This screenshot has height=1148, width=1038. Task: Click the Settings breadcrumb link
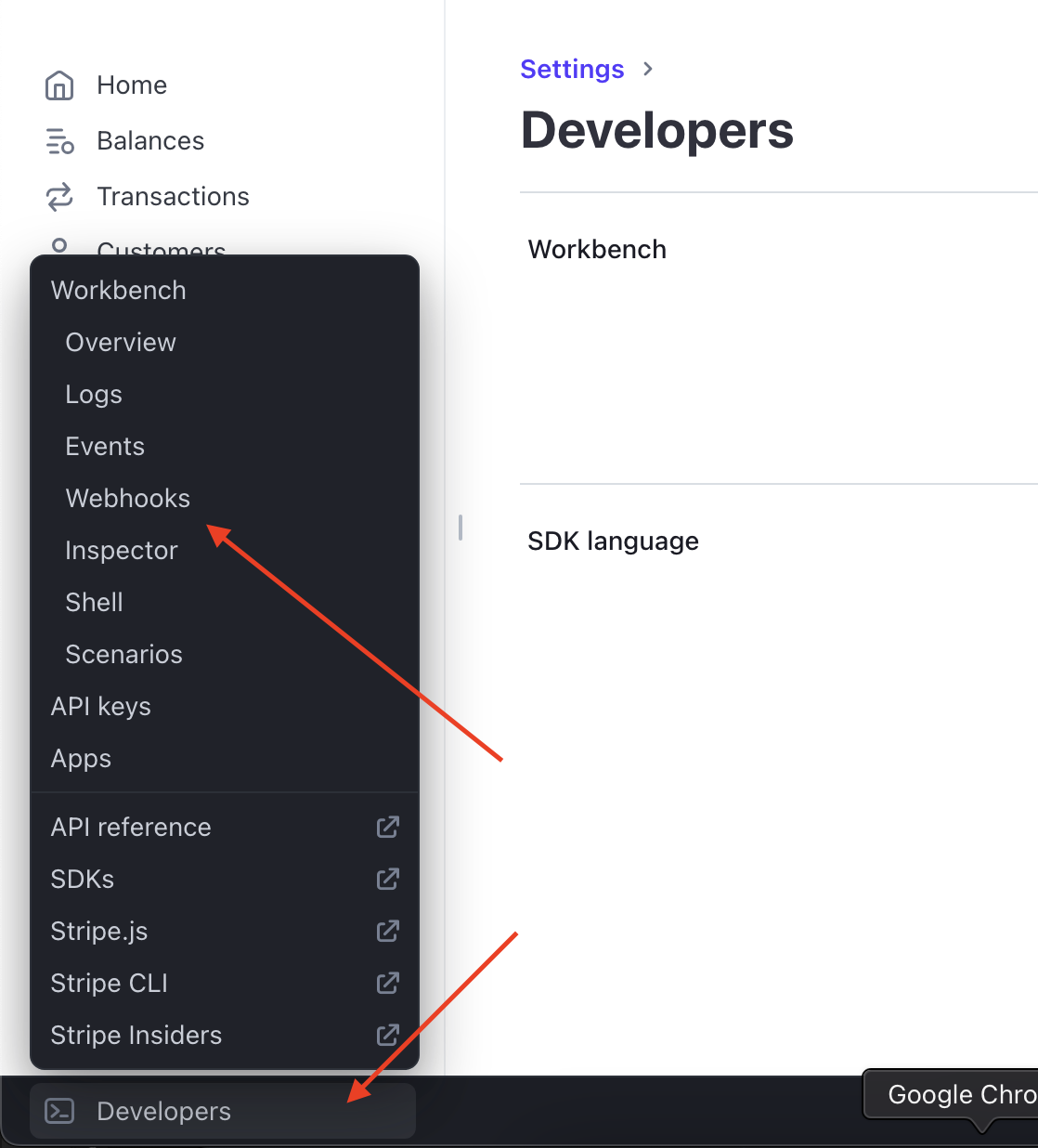click(x=572, y=69)
